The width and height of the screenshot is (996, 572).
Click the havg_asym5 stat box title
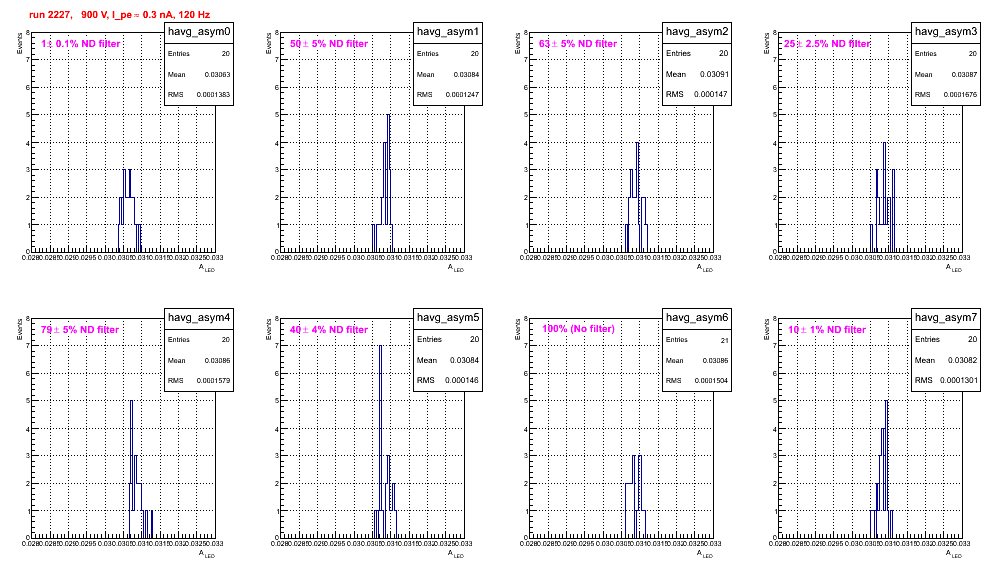pyautogui.click(x=448, y=317)
